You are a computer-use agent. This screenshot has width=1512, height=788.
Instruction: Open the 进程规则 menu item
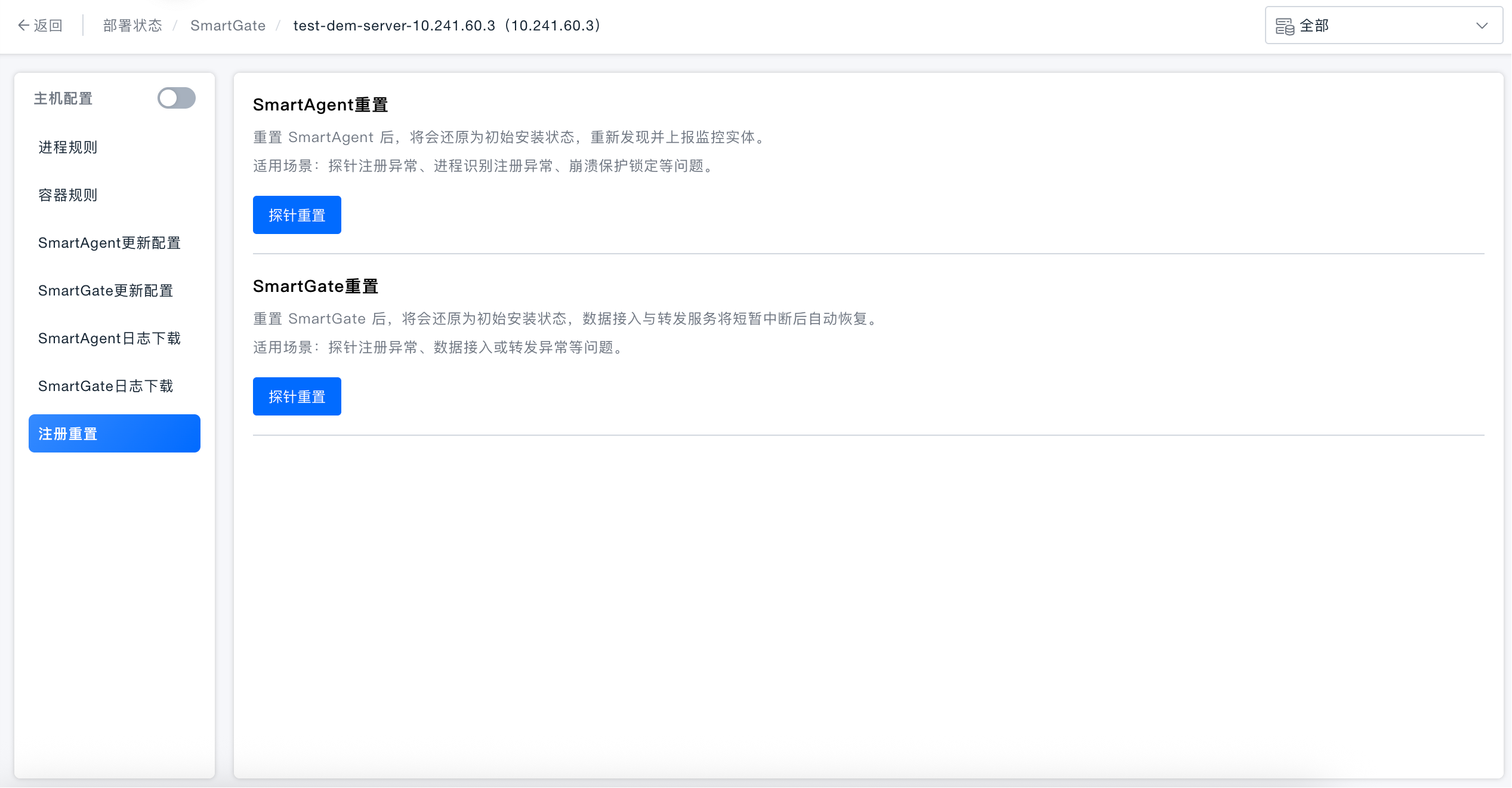pos(115,147)
